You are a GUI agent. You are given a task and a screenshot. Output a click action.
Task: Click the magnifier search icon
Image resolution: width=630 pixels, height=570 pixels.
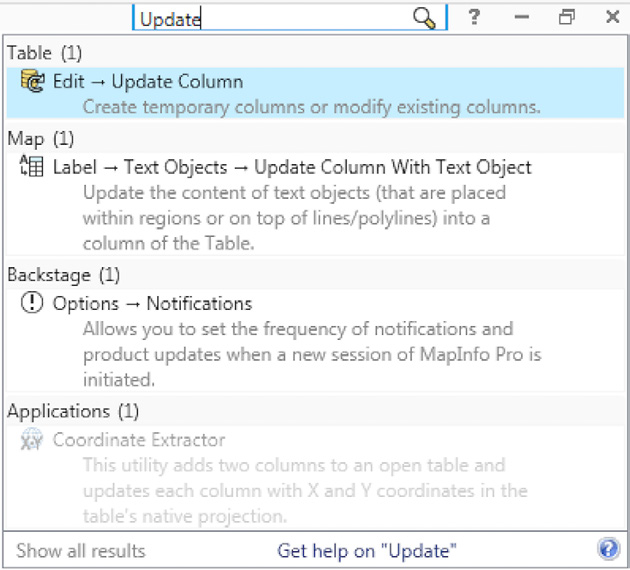424,18
